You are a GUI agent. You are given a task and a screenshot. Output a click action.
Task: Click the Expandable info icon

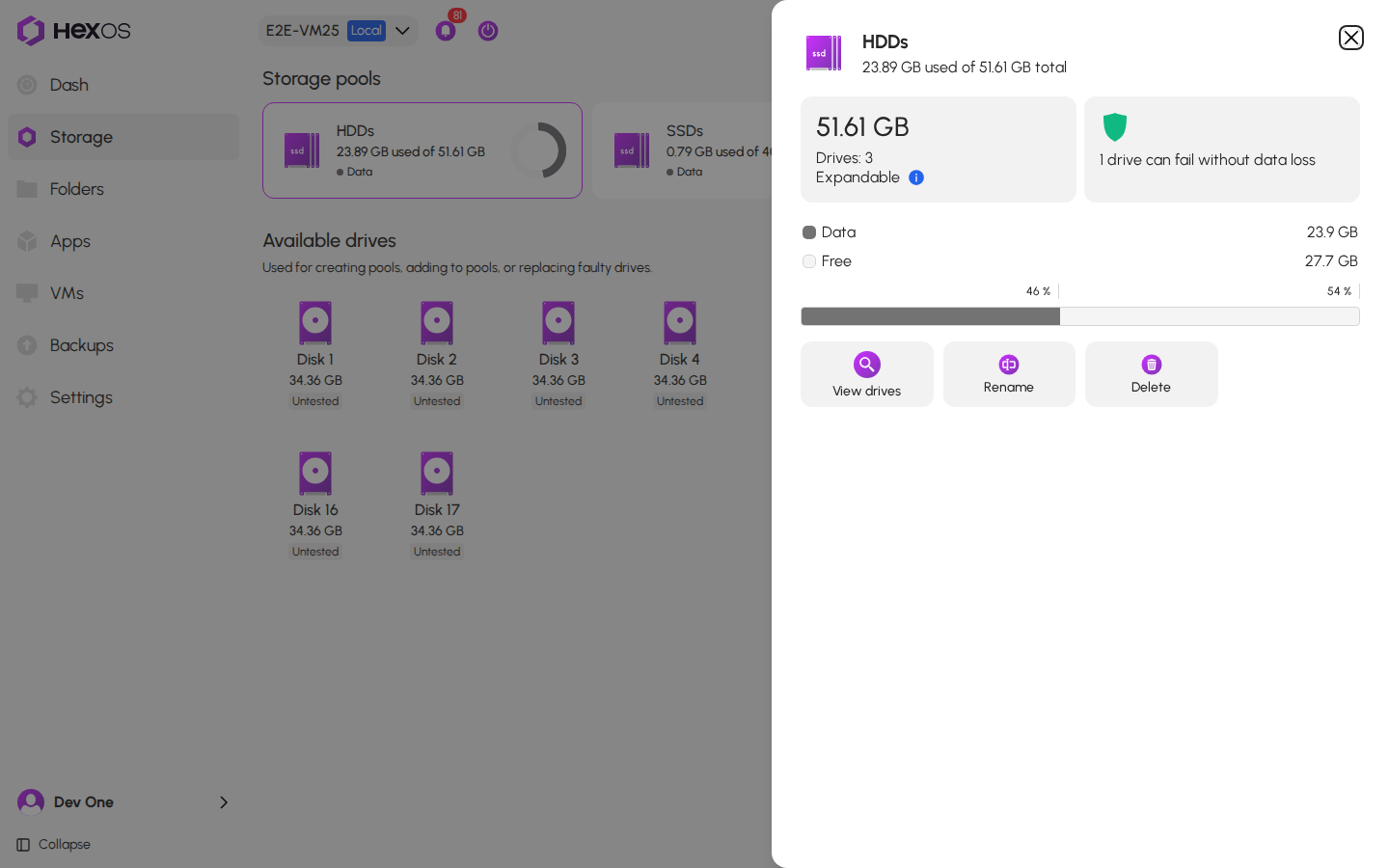click(916, 177)
